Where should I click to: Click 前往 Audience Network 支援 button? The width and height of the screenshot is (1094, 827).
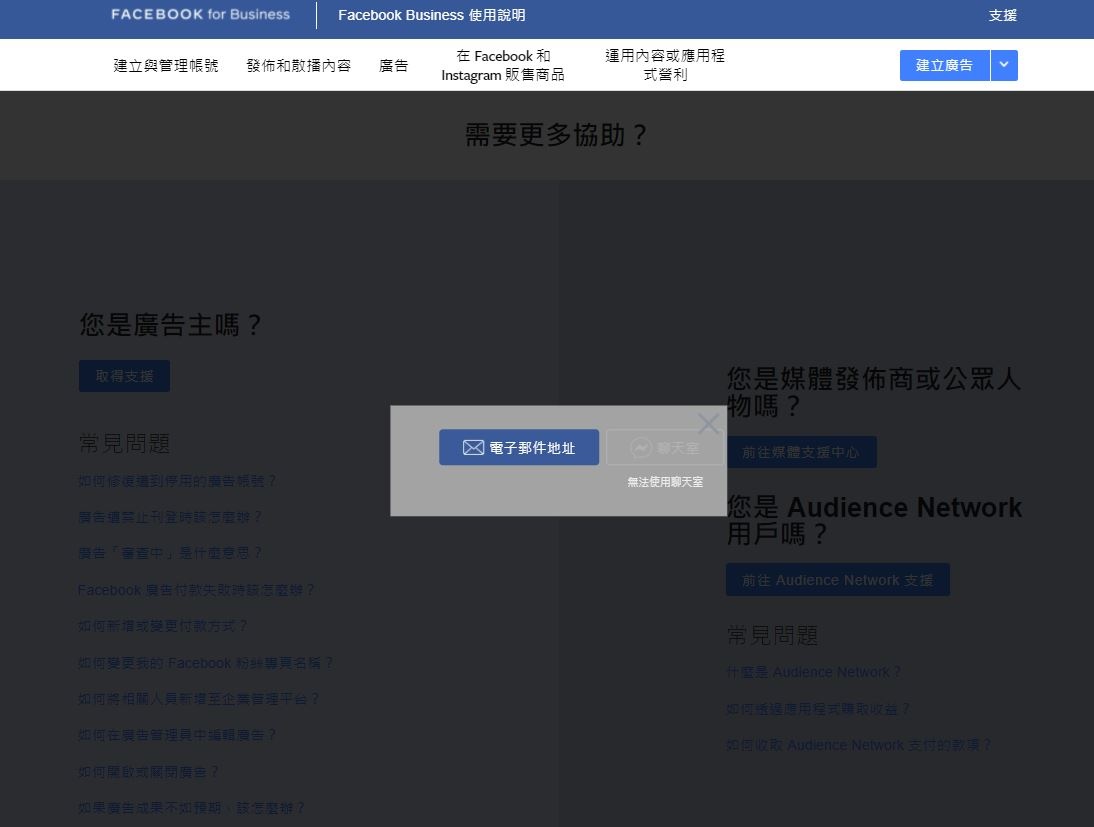(x=838, y=580)
